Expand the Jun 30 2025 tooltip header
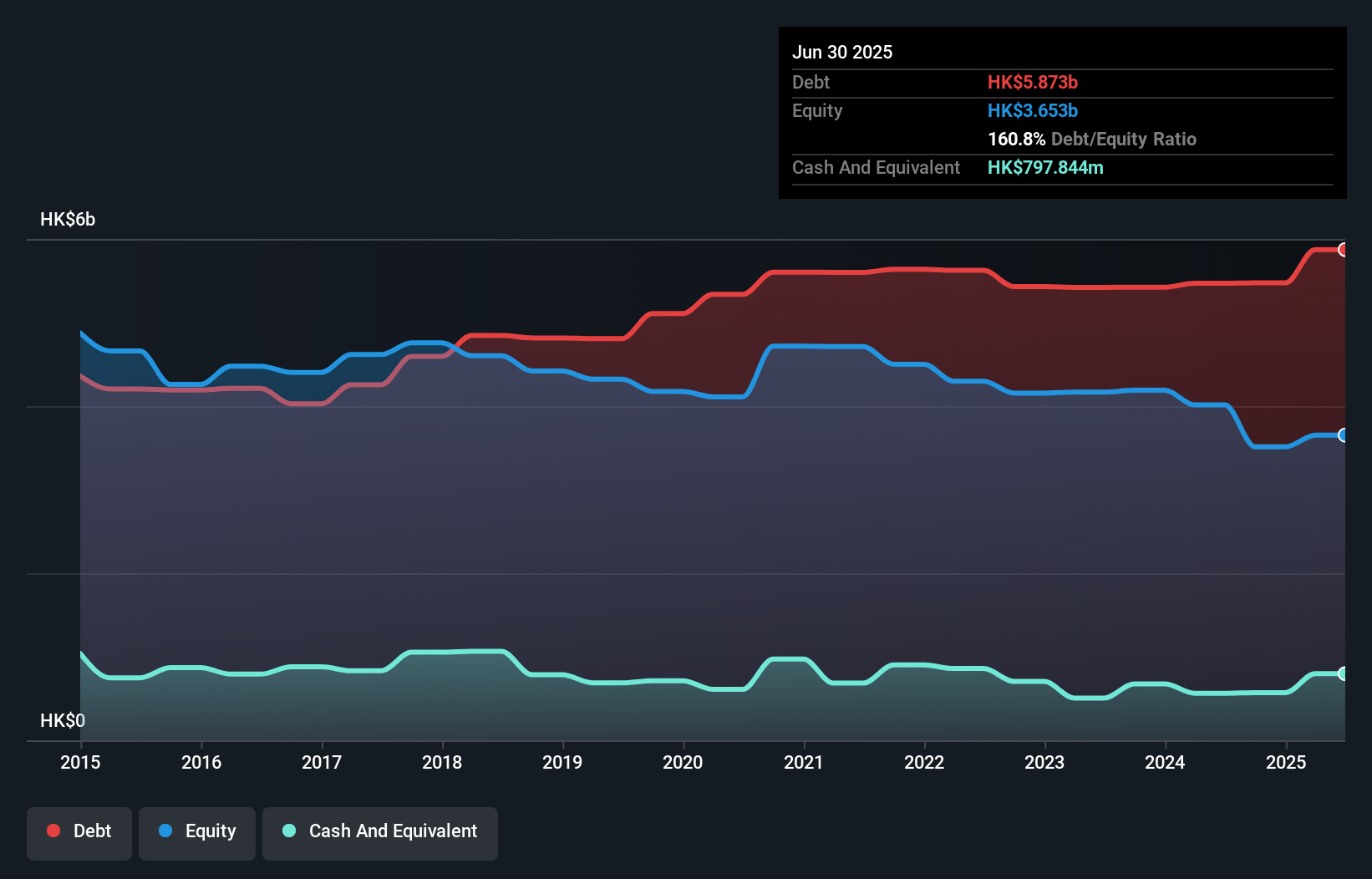The image size is (1372, 879). 842,52
